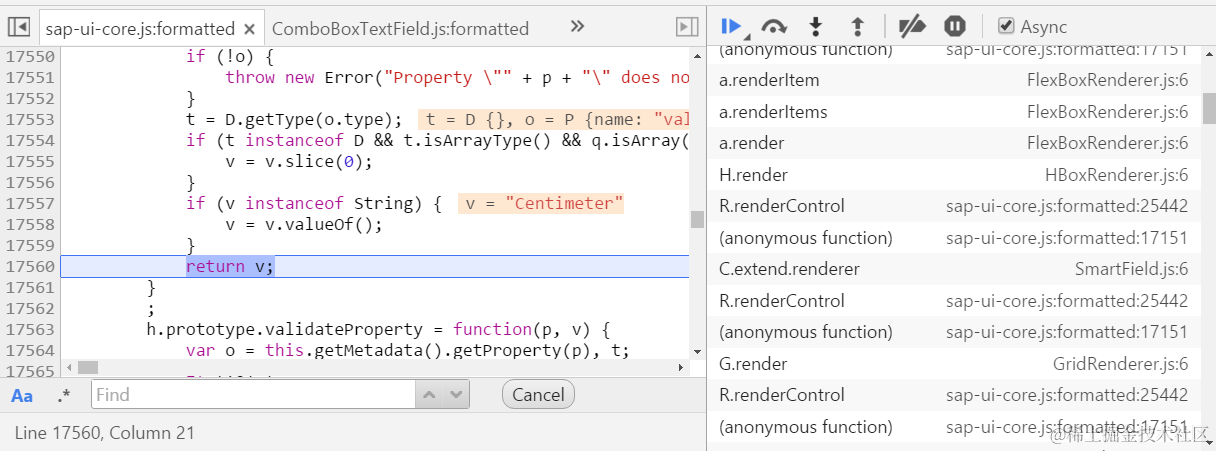Viewport: 1216px width, 451px height.
Task: Set breakpoint on line 17563
Action: [x=29, y=329]
